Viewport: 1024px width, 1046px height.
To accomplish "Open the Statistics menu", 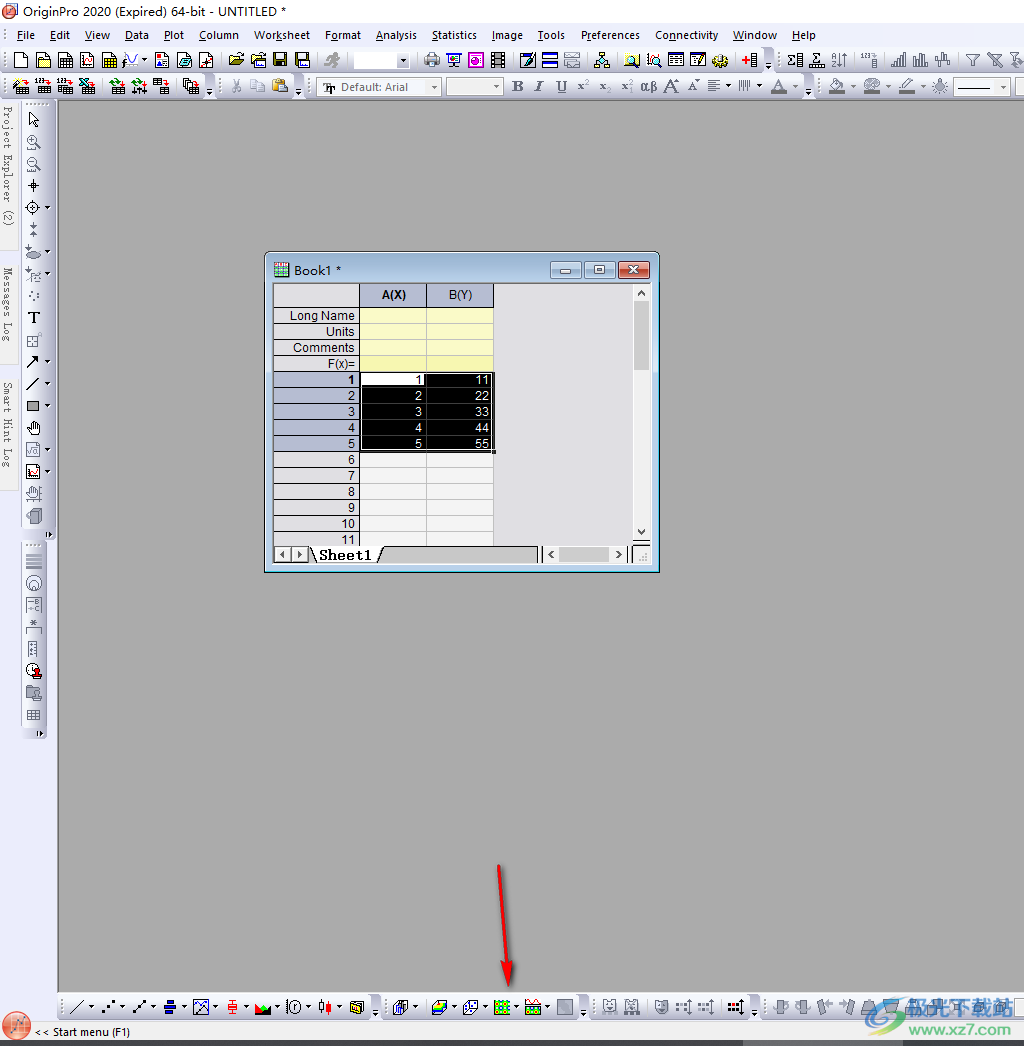I will [x=454, y=35].
